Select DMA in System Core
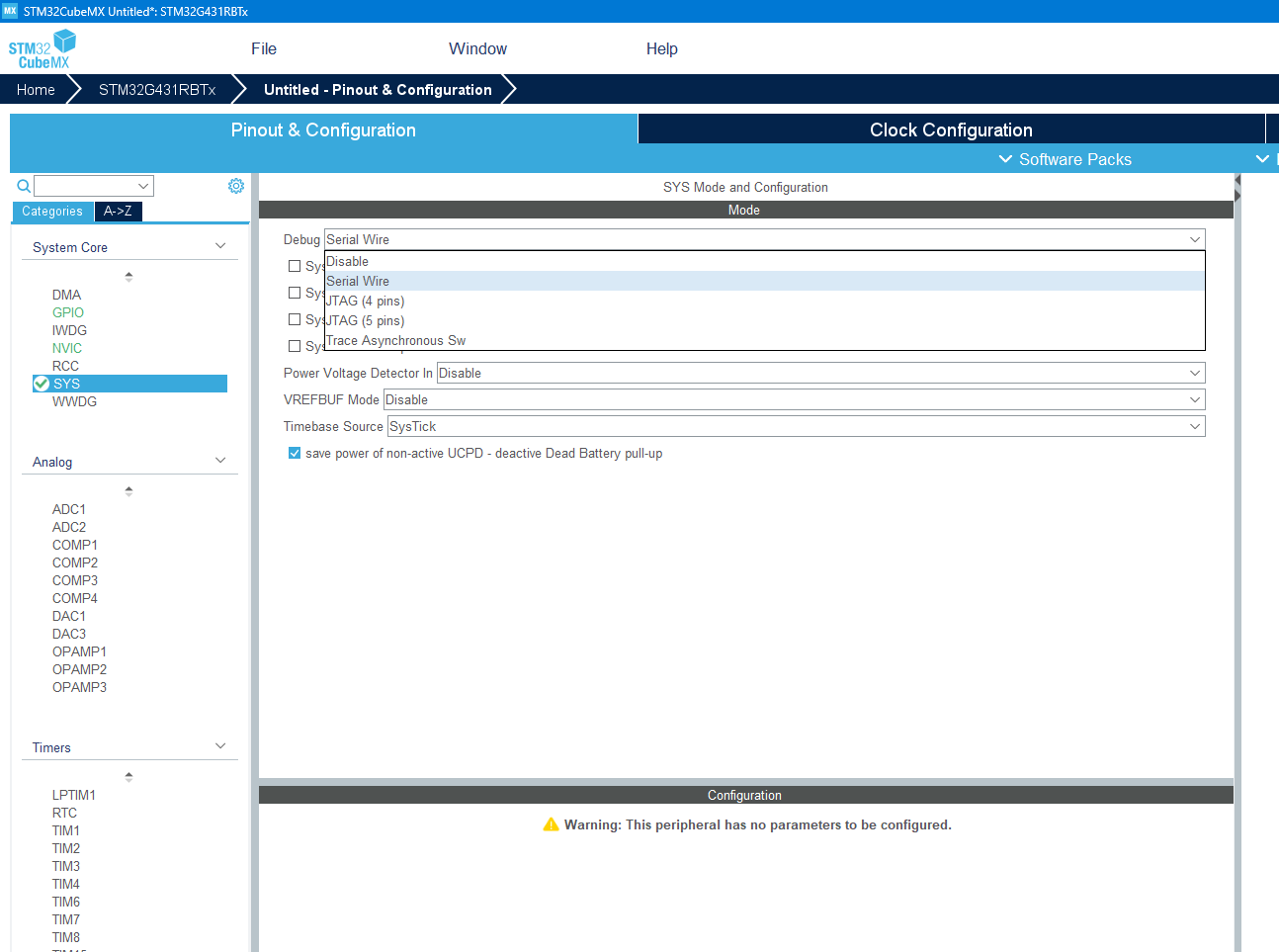Viewport: 1279px width, 952px height. [x=66, y=295]
